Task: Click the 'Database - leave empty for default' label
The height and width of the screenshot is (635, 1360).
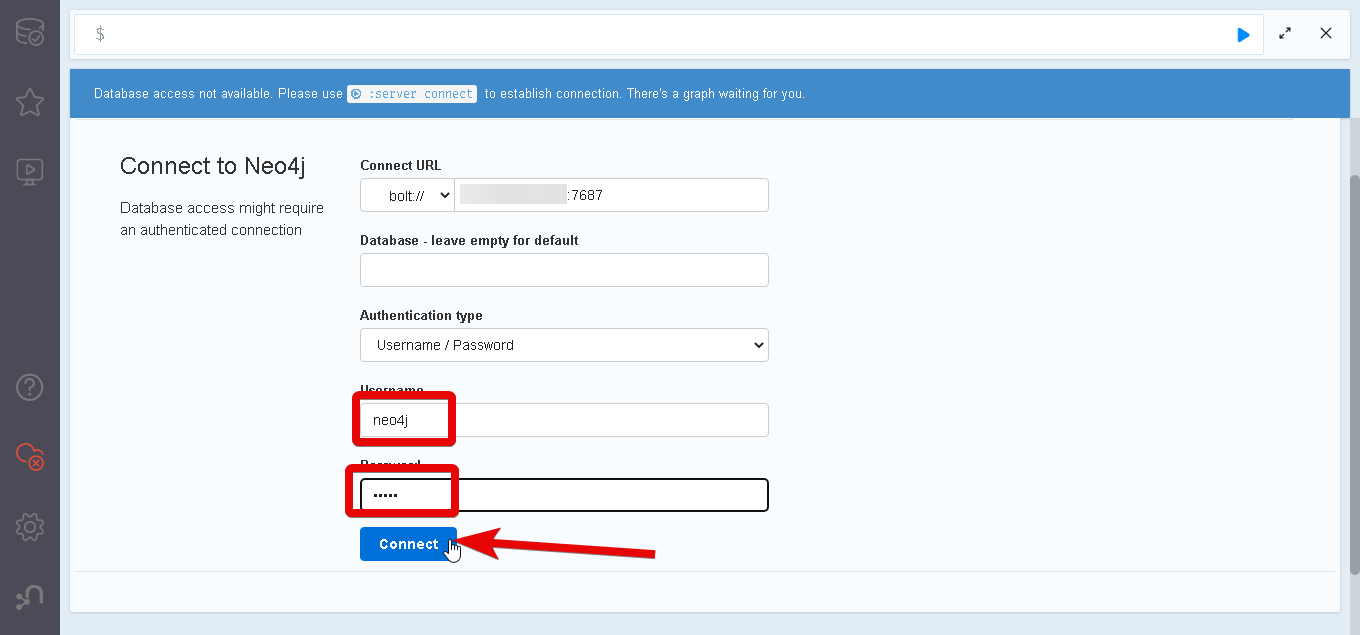Action: pyautogui.click(x=469, y=240)
